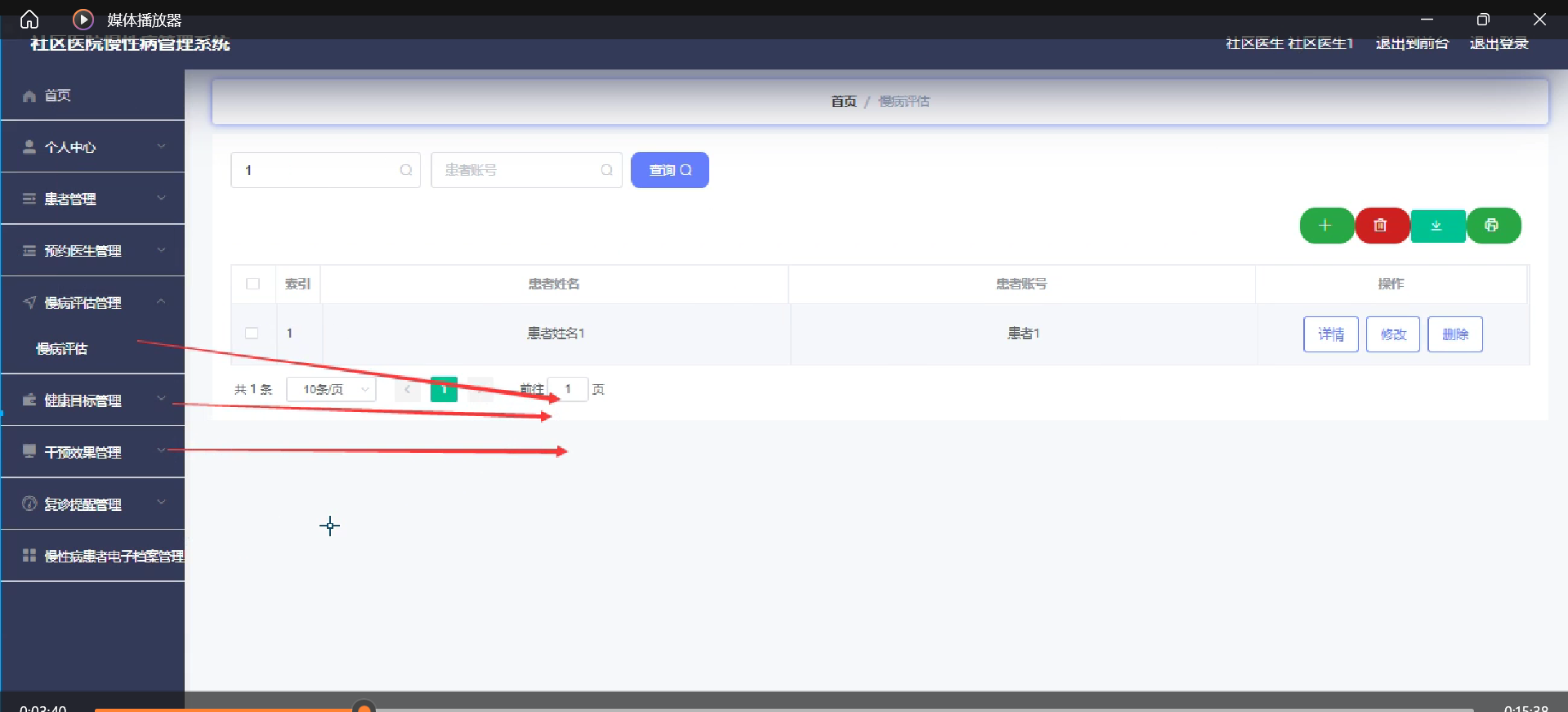
Task: Click search icon in first filter field
Action: (x=405, y=170)
